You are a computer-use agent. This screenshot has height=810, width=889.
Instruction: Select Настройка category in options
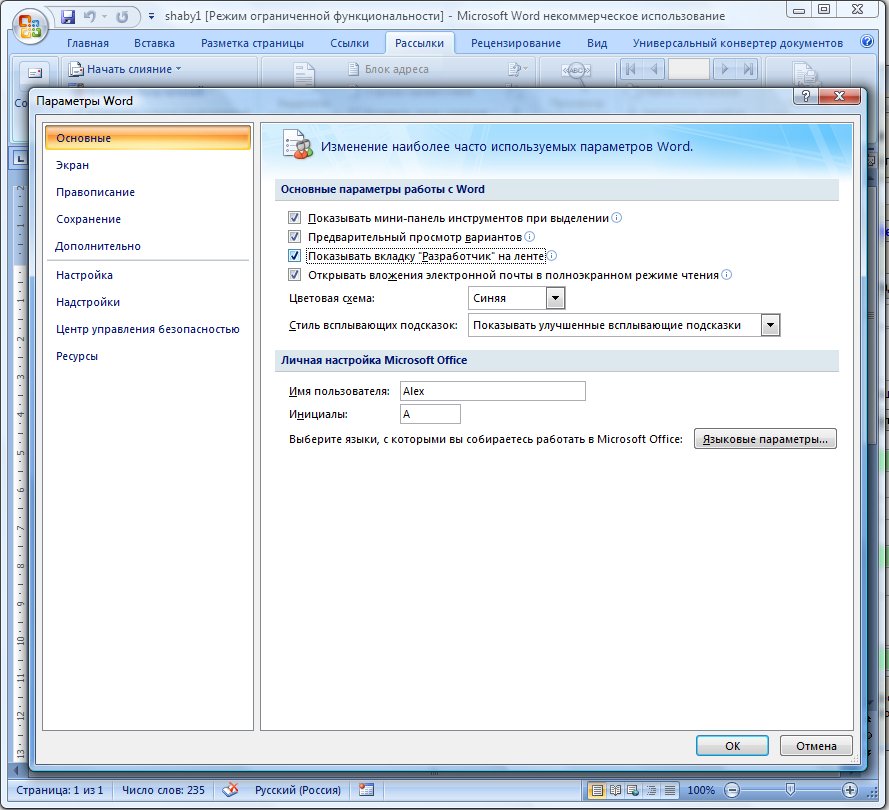click(x=147, y=275)
